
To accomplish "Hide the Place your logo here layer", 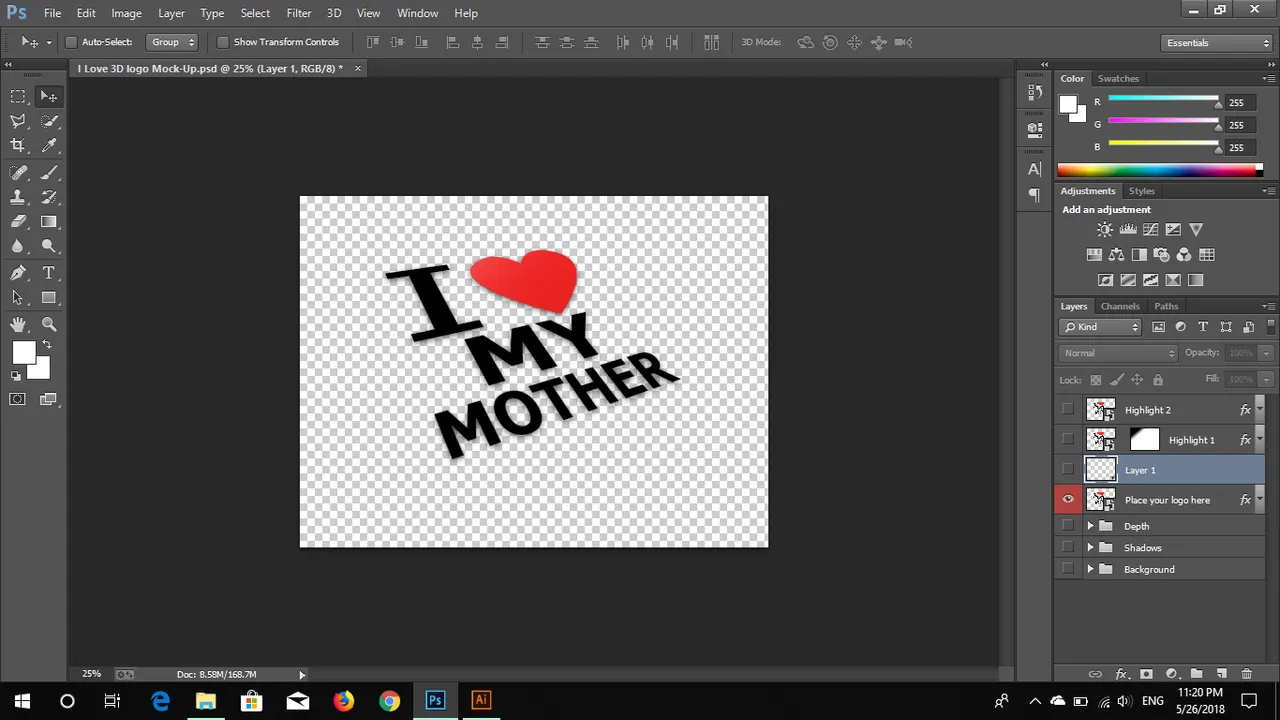I will 1068,499.
